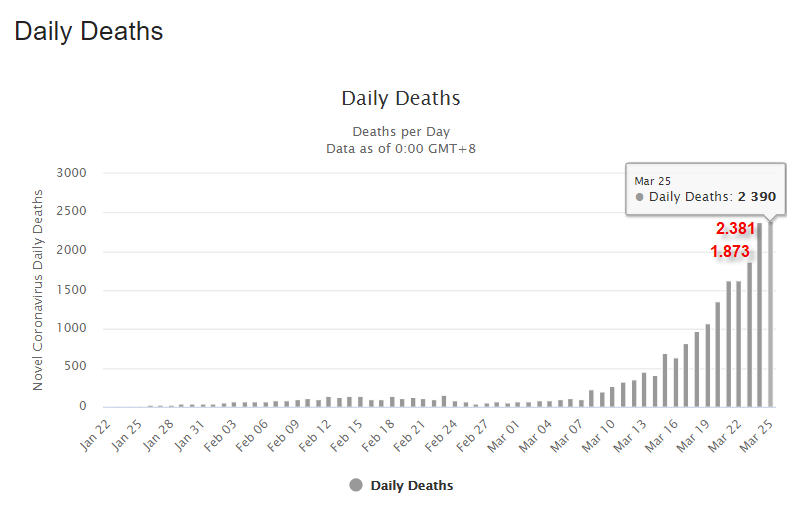Viewport: 801px width, 519px height.
Task: Toggle the Daily Deaths series in legend
Action: point(411,485)
